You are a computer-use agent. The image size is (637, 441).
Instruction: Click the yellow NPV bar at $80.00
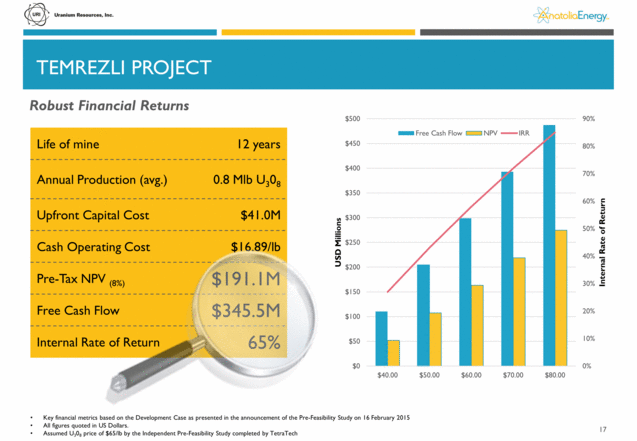coord(561,298)
